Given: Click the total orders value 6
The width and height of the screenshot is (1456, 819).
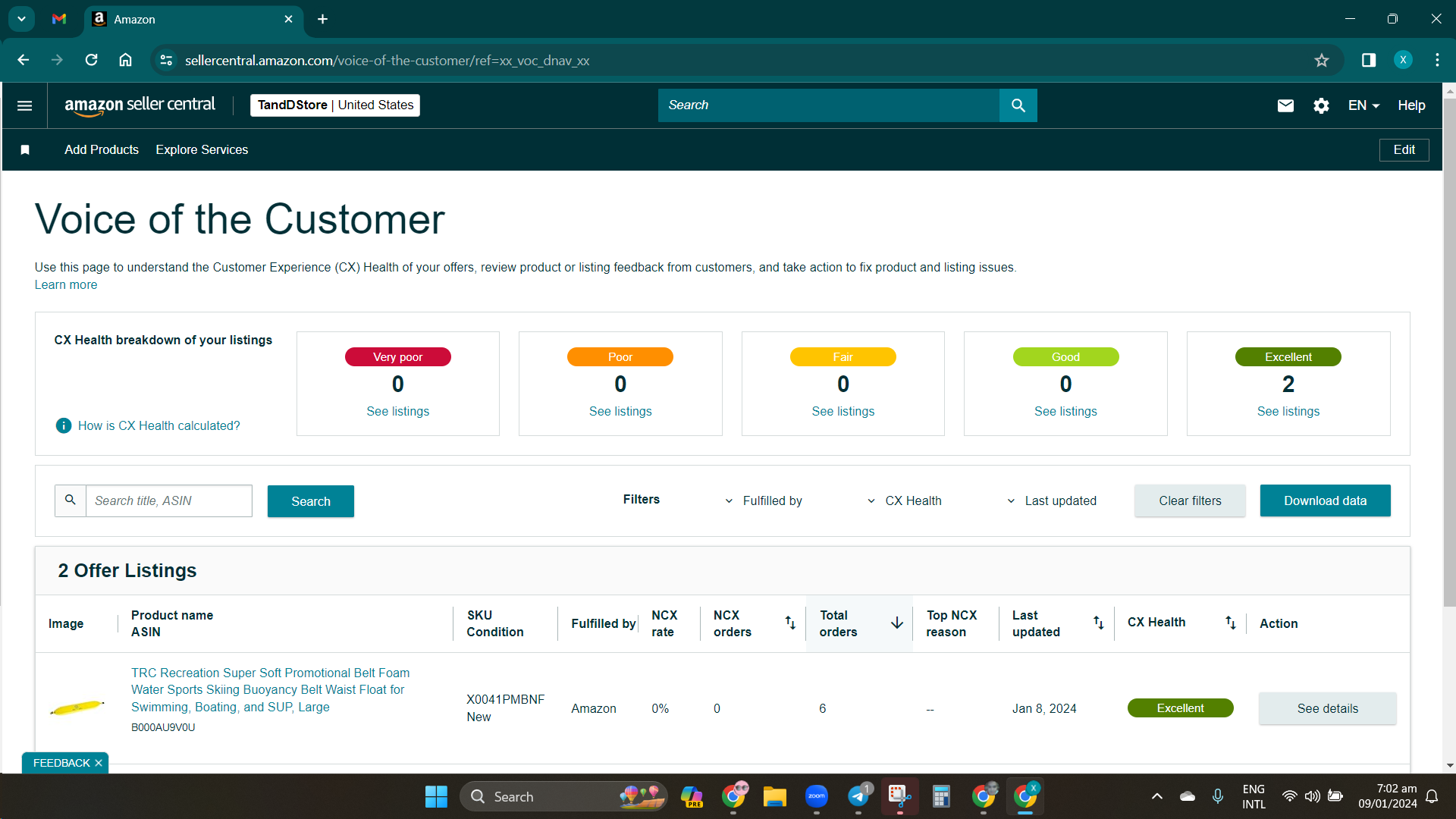Looking at the screenshot, I should (x=823, y=708).
